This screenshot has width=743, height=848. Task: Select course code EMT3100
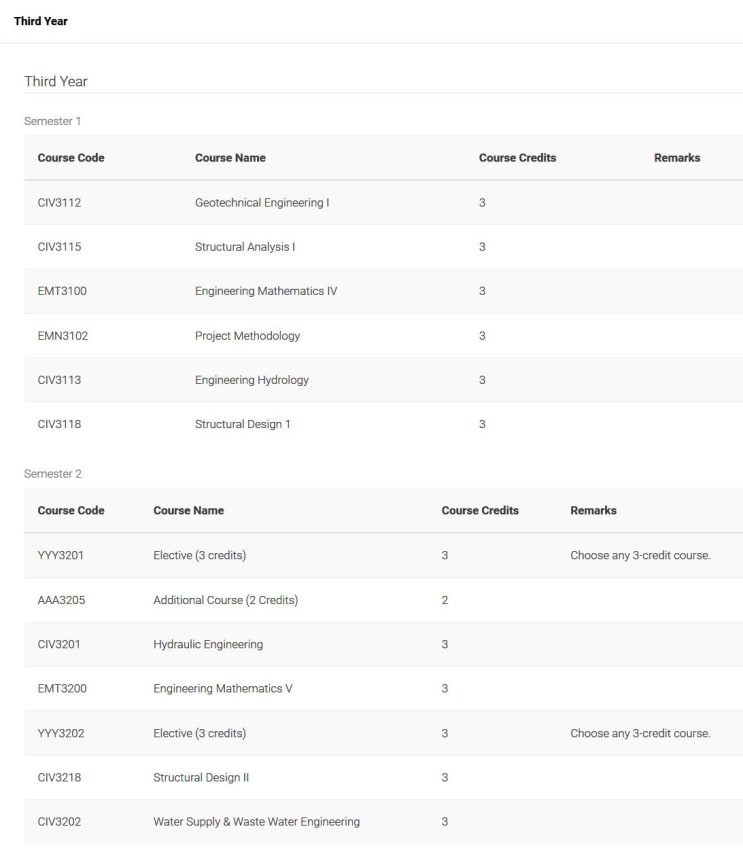click(x=62, y=291)
